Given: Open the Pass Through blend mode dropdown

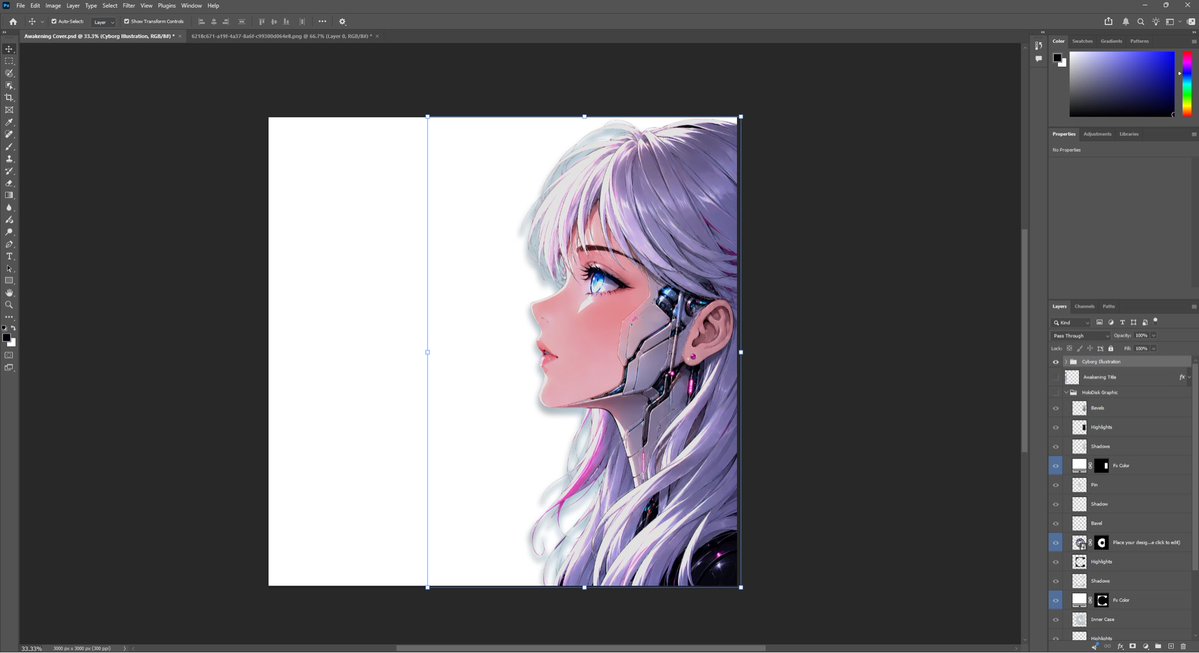Looking at the screenshot, I should (1080, 336).
